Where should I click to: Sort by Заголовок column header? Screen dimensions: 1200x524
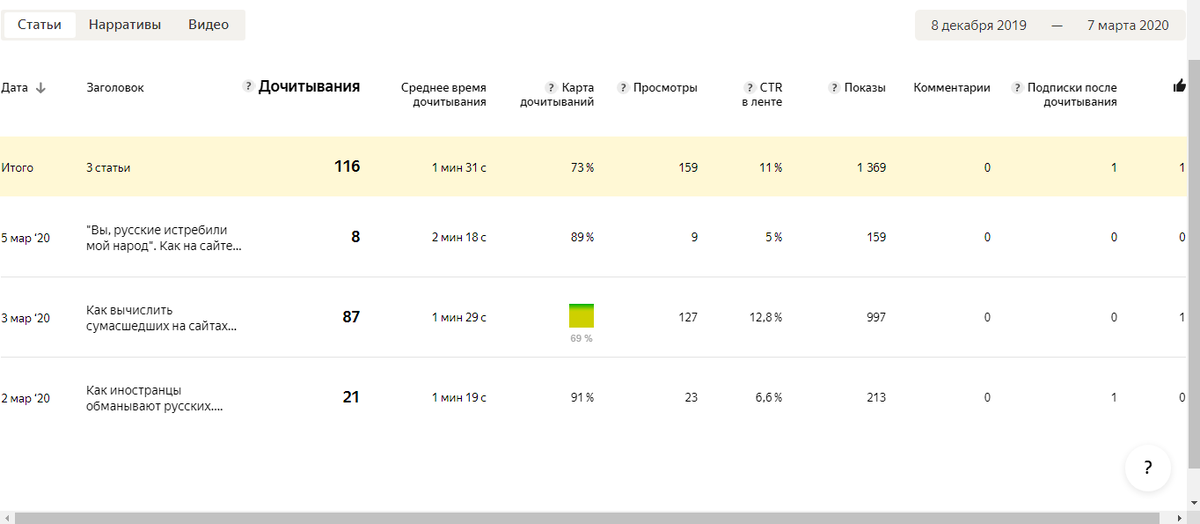[x=115, y=88]
